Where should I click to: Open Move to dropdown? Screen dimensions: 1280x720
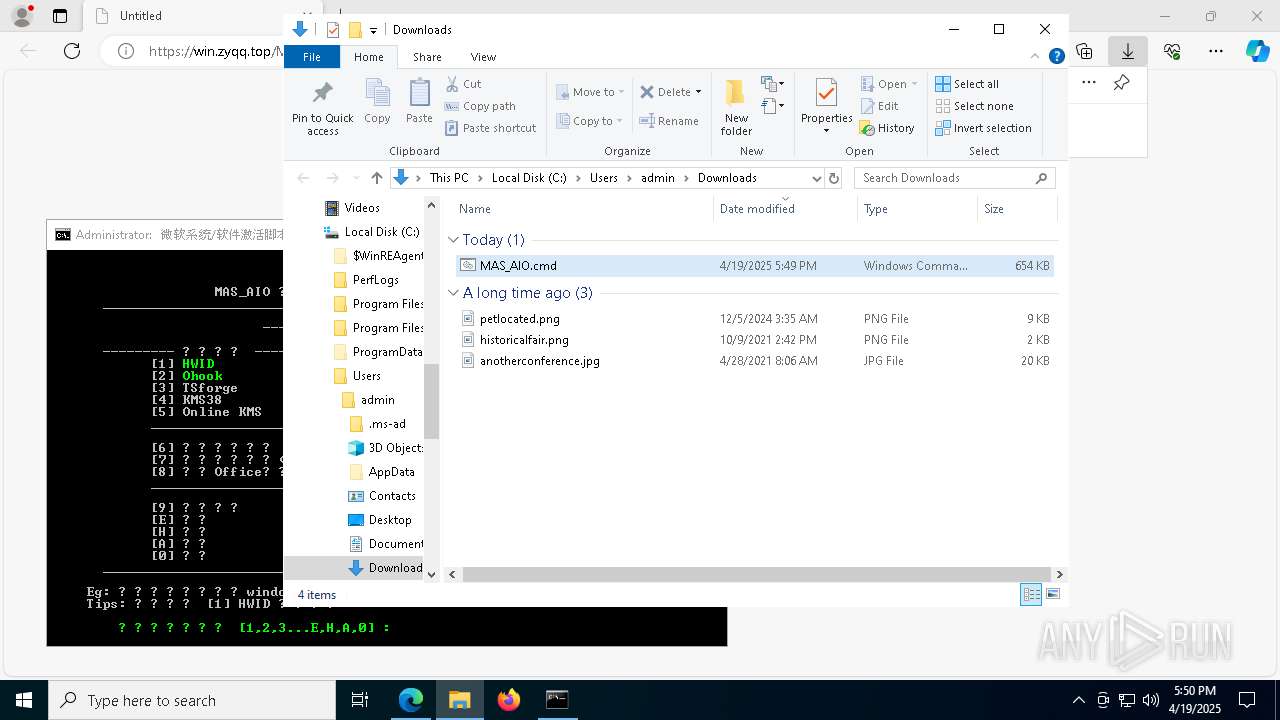[x=590, y=92]
